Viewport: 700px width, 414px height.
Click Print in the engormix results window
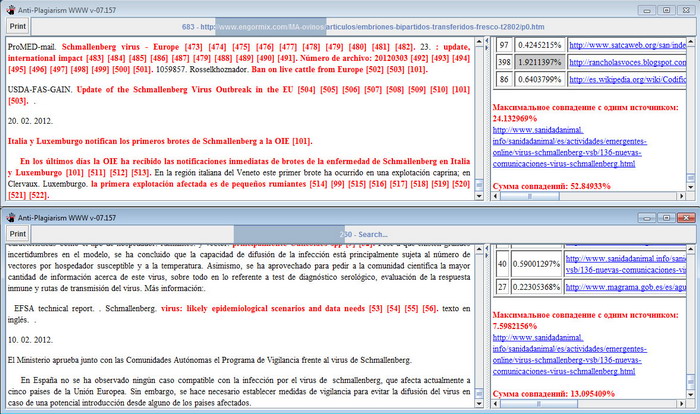pyautogui.click(x=18, y=26)
